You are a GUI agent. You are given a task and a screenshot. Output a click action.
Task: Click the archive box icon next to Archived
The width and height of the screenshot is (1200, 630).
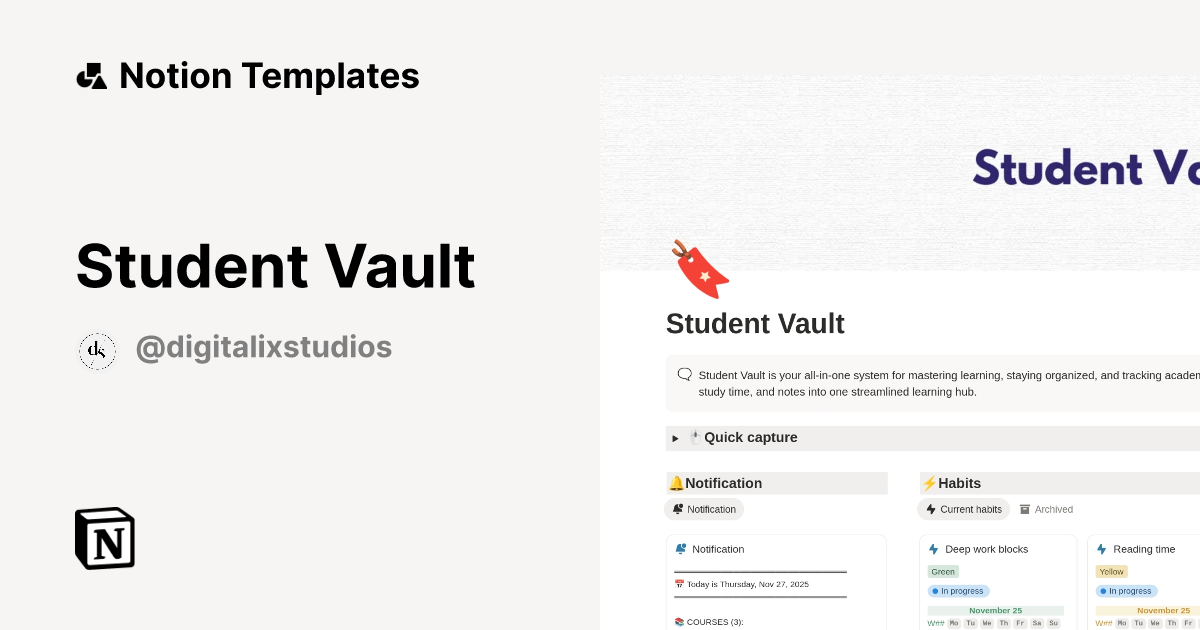click(1025, 509)
